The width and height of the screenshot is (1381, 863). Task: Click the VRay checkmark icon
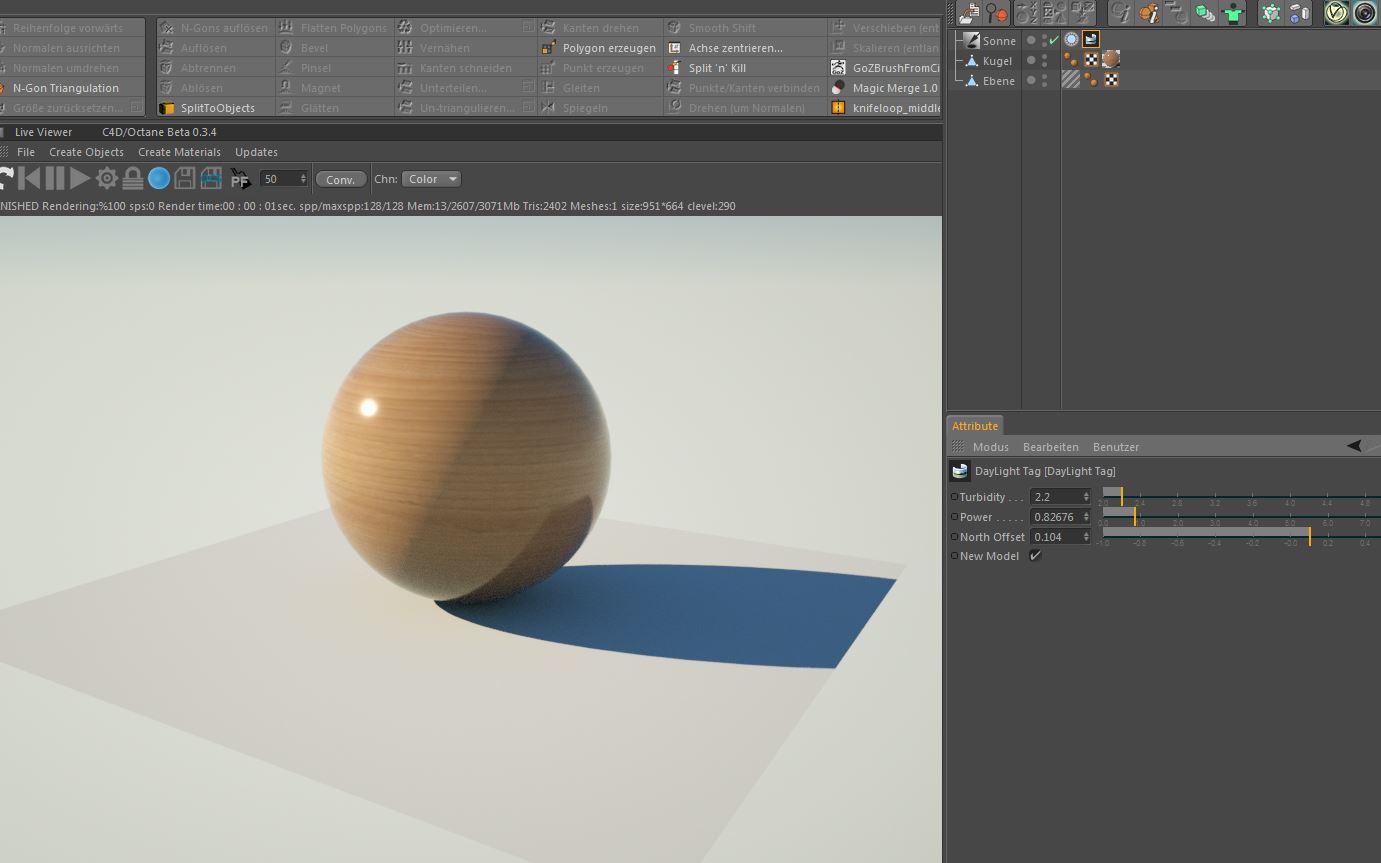point(1337,13)
